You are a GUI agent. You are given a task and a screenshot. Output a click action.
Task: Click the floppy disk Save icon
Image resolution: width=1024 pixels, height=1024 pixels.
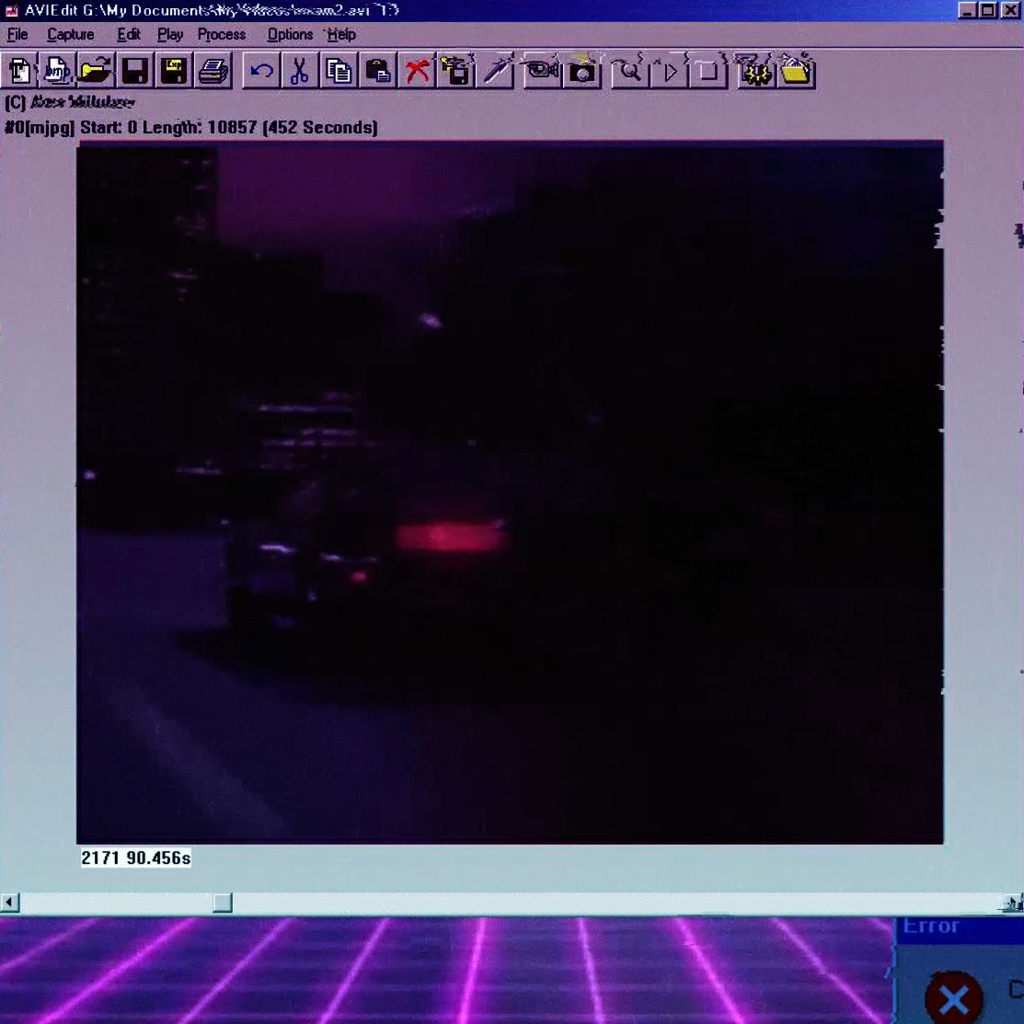click(135, 71)
